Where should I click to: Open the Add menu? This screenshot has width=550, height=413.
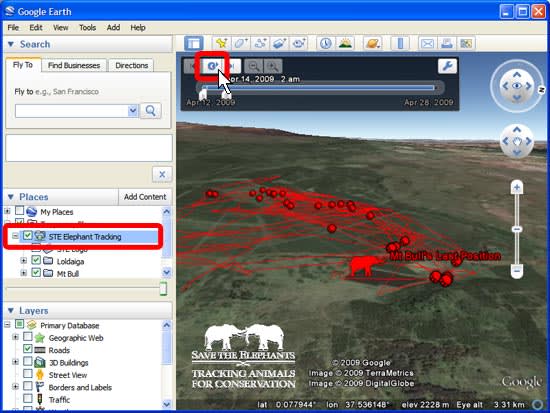pos(113,27)
